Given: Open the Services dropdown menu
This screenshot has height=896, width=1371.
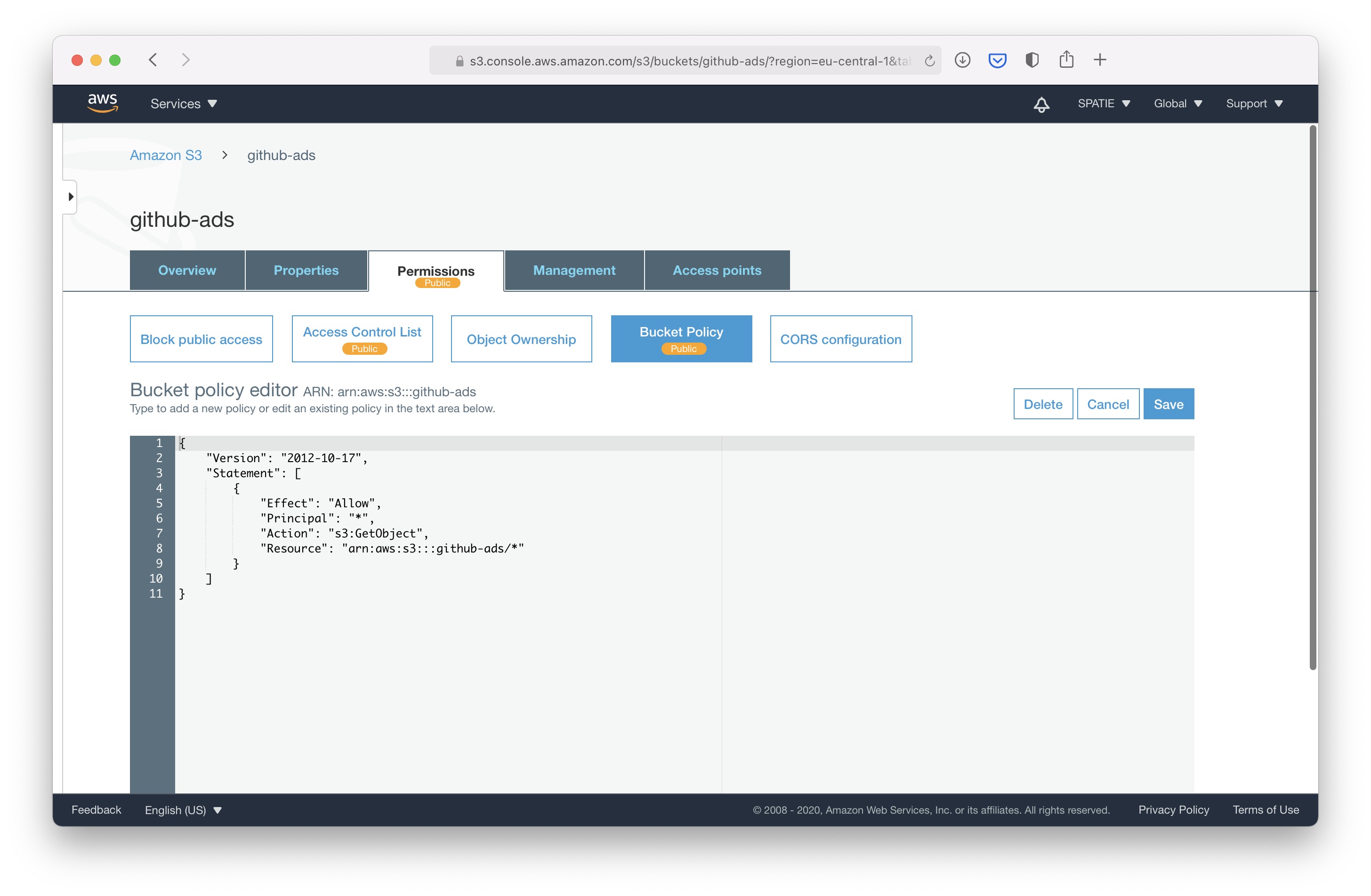Looking at the screenshot, I should [x=184, y=104].
